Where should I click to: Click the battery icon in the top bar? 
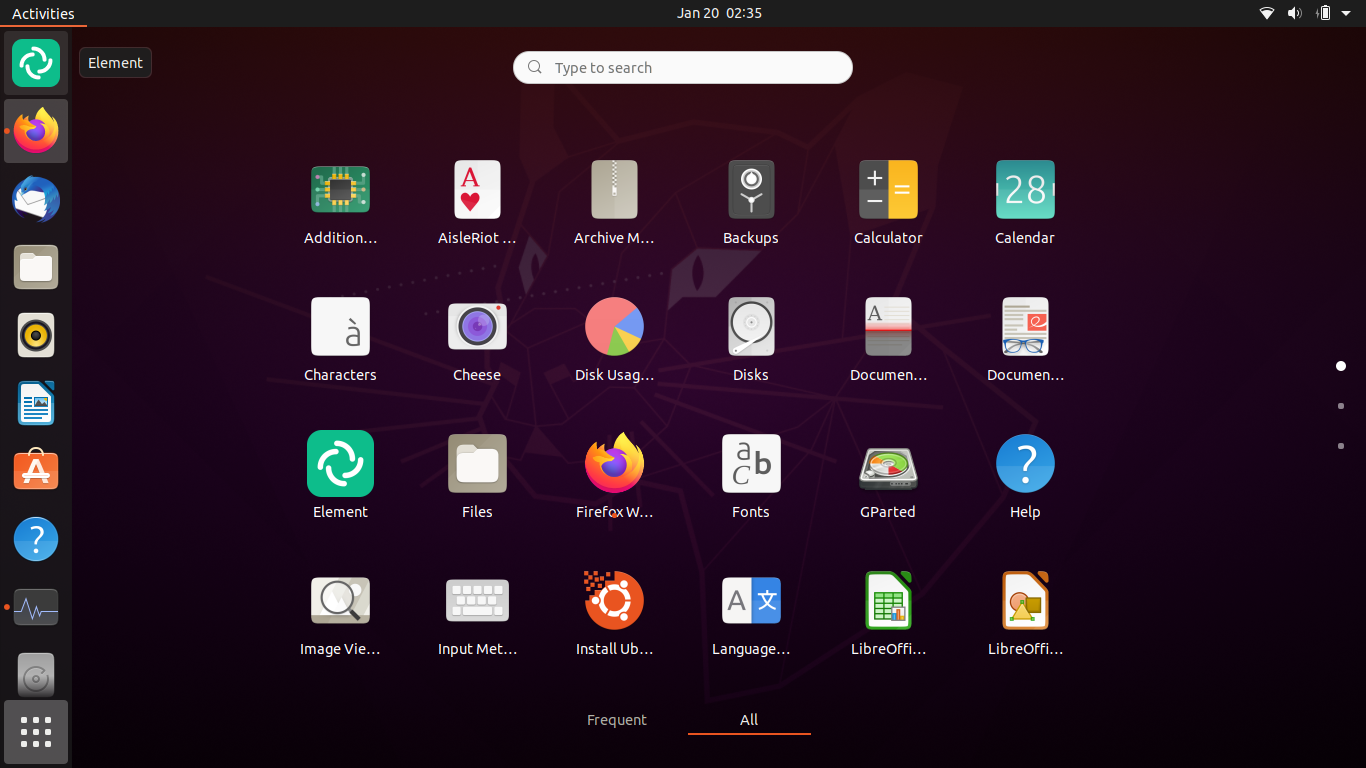pos(1324,13)
